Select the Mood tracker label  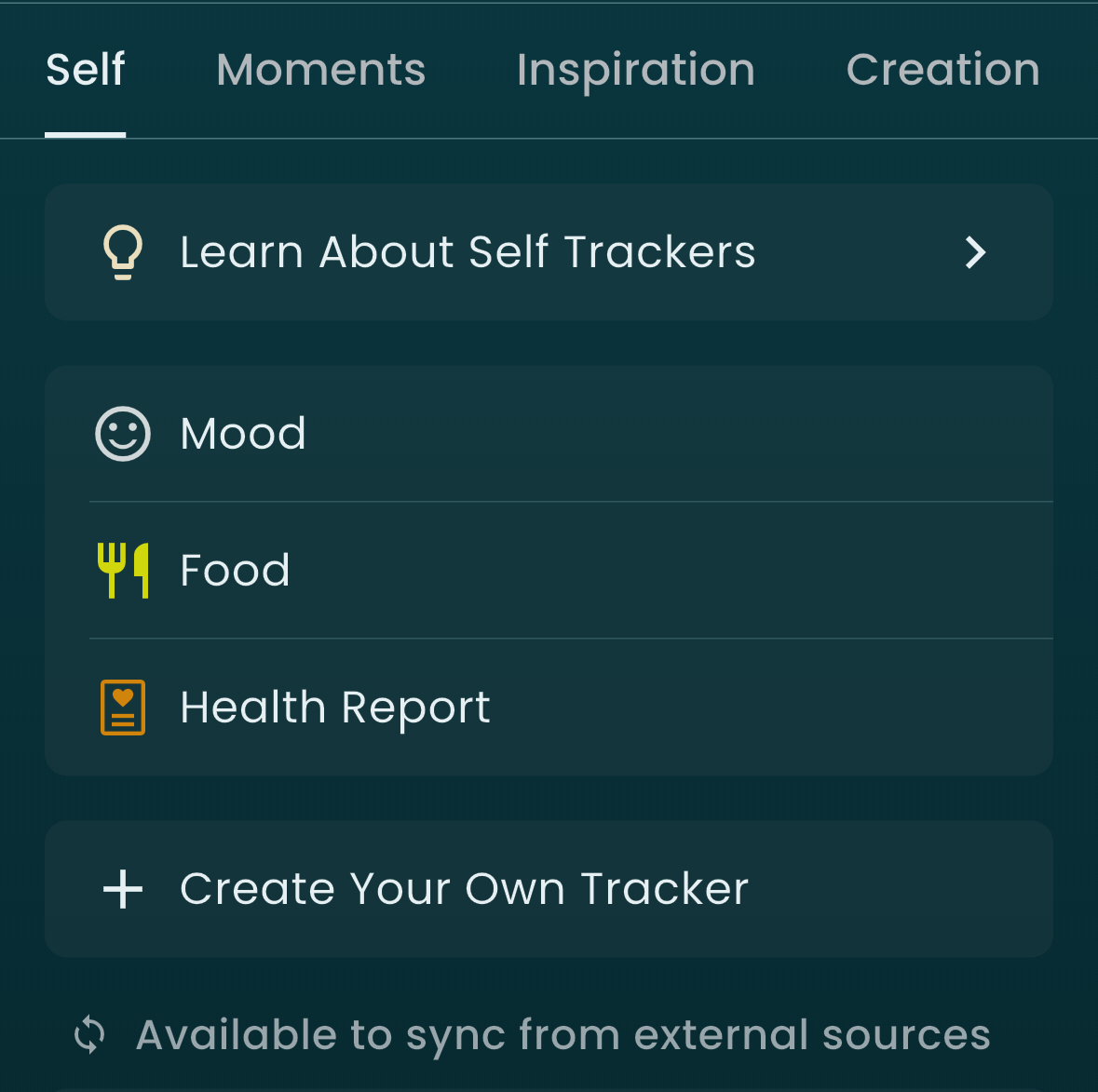click(243, 434)
